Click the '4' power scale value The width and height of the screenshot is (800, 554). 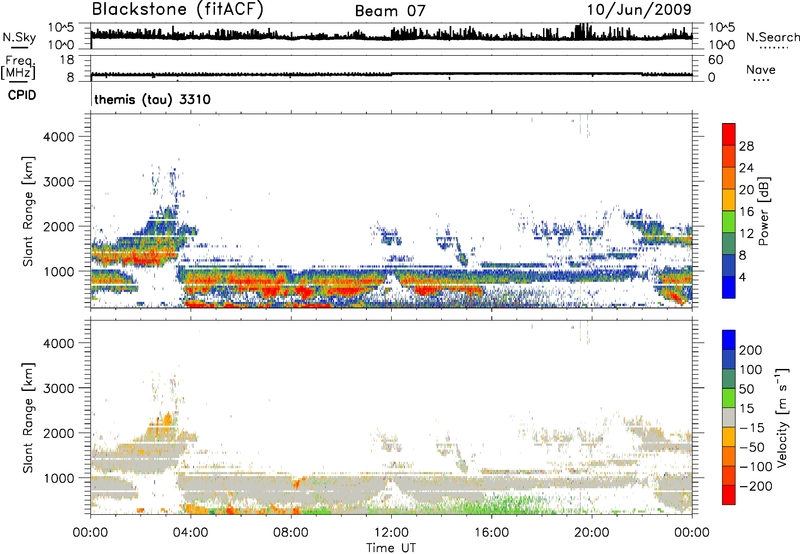pos(742,277)
